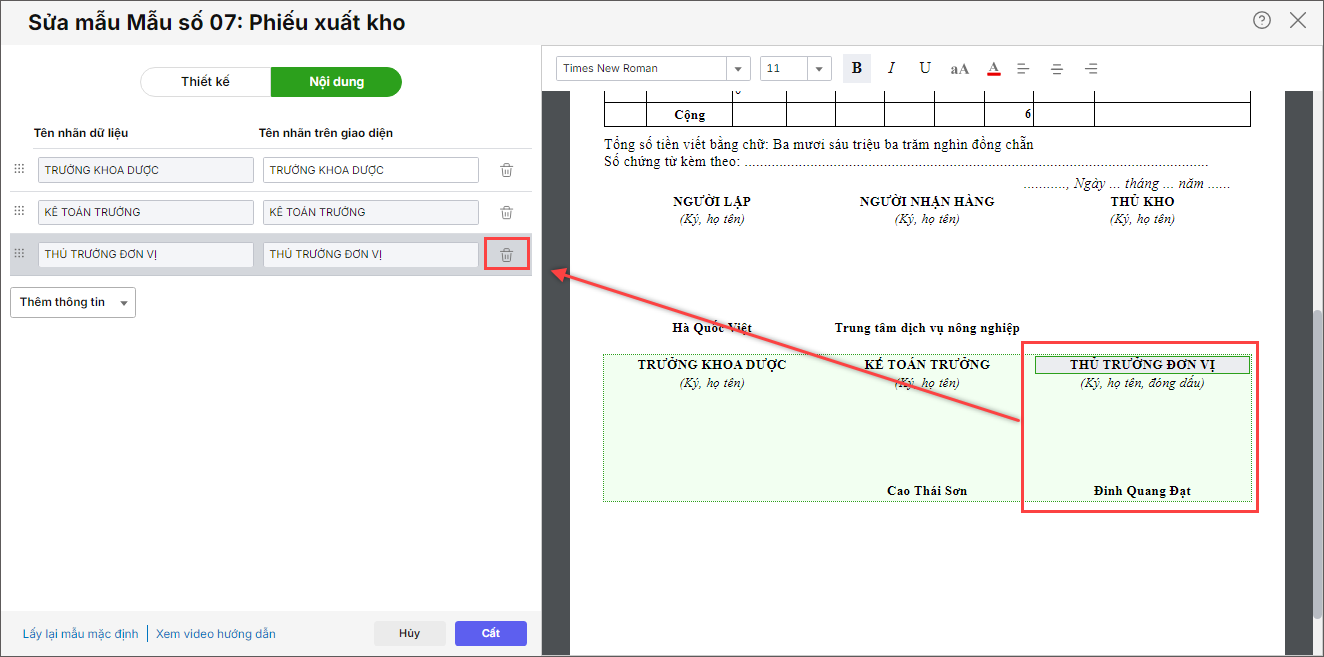Toggle bold formatting in the editor toolbar

click(856, 68)
